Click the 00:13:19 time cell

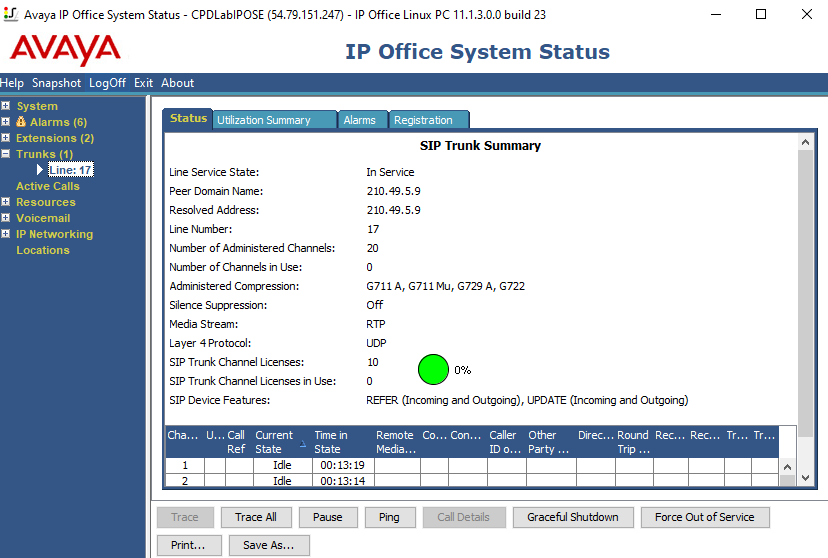click(x=343, y=465)
